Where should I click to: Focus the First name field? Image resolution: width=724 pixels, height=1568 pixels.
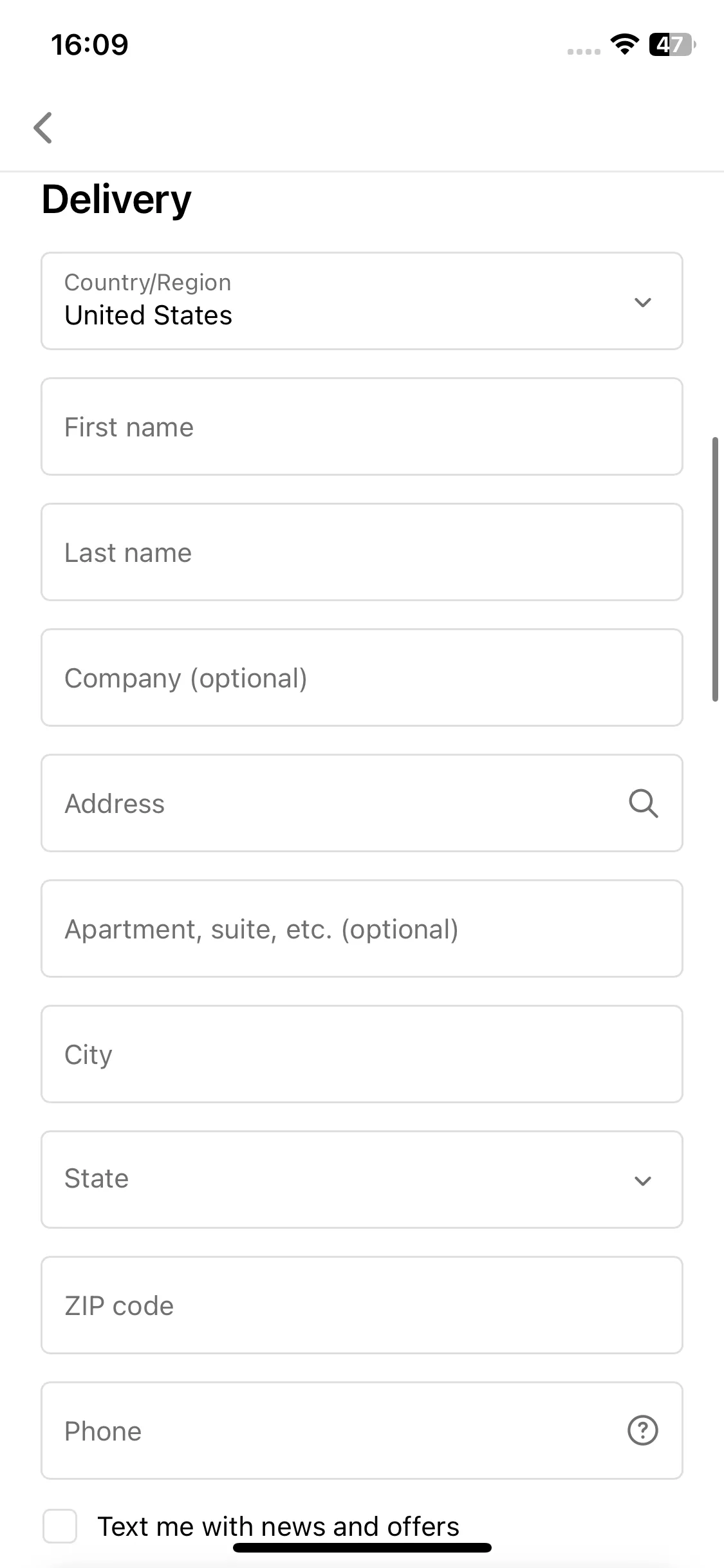tap(362, 427)
